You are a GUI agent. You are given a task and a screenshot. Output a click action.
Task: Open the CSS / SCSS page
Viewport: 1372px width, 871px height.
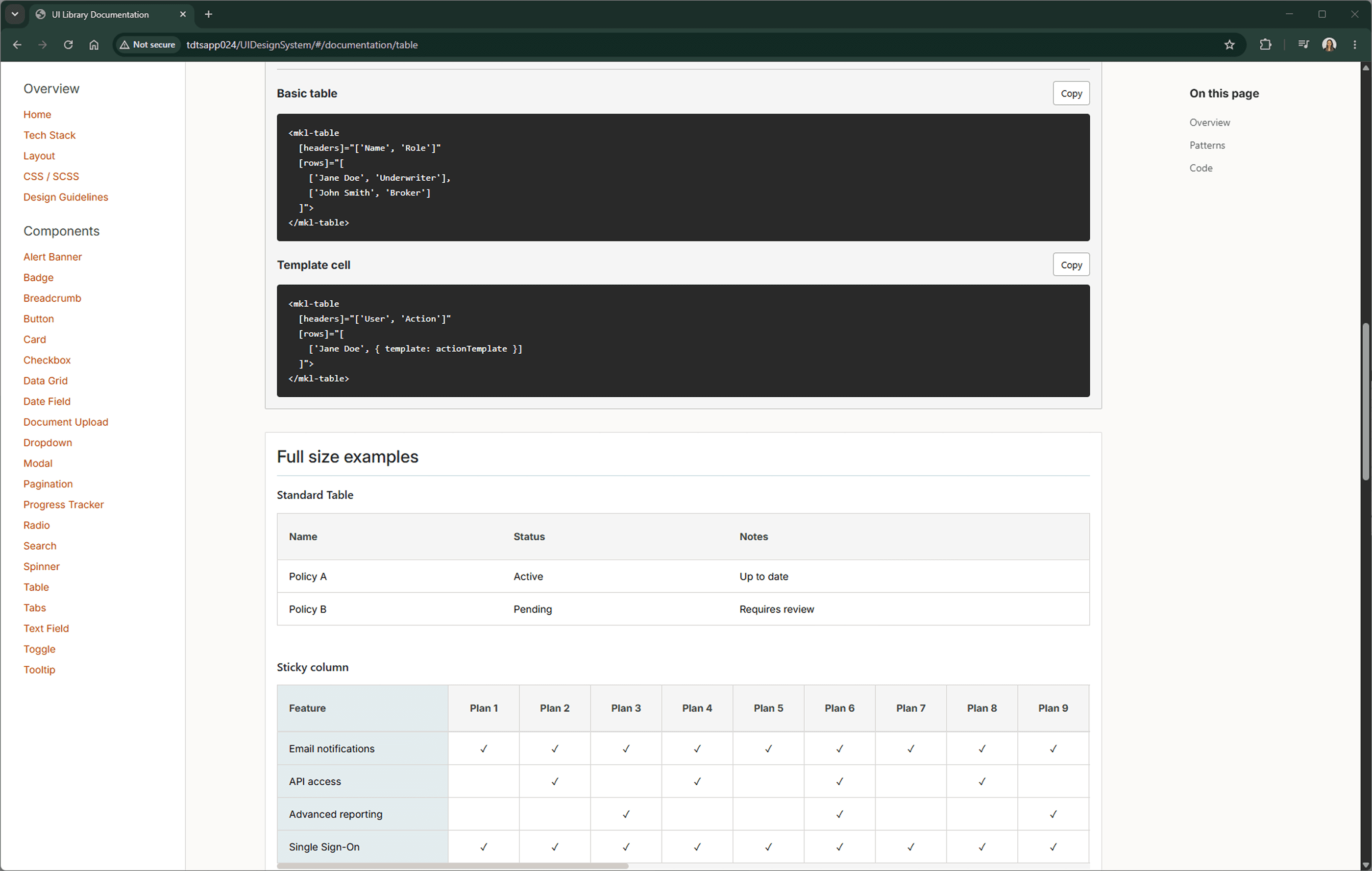click(x=51, y=176)
